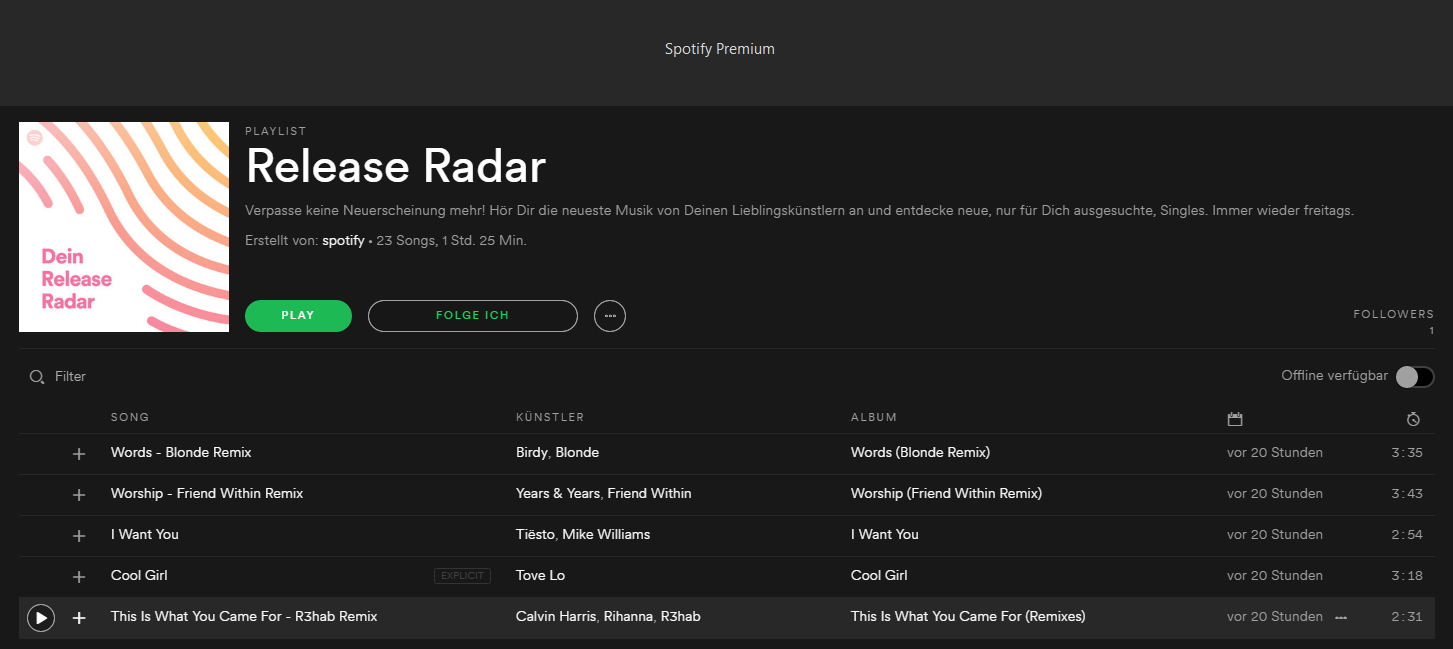Toggle Offline verfügbar switch

click(x=1415, y=377)
